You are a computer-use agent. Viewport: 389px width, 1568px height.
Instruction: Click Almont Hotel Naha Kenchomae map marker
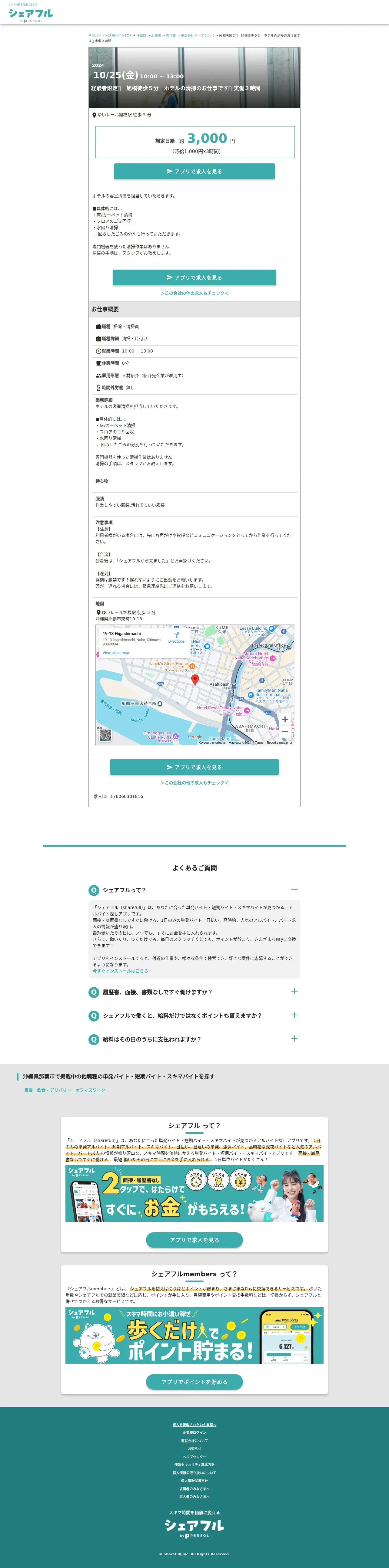pyautogui.click(x=272, y=659)
